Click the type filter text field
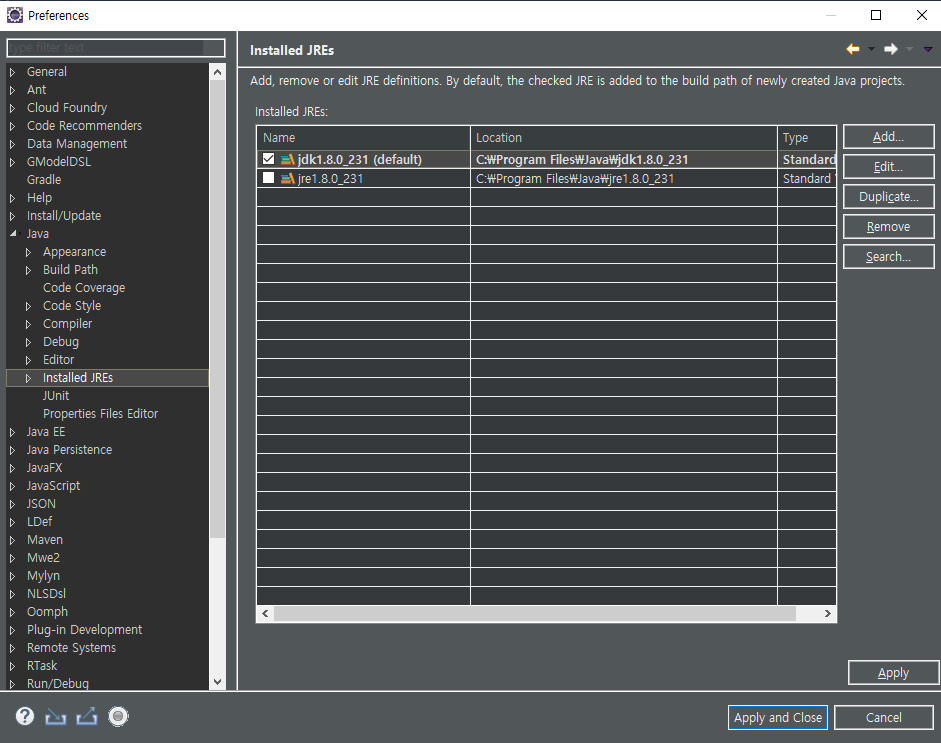The height and width of the screenshot is (743, 941). (116, 47)
